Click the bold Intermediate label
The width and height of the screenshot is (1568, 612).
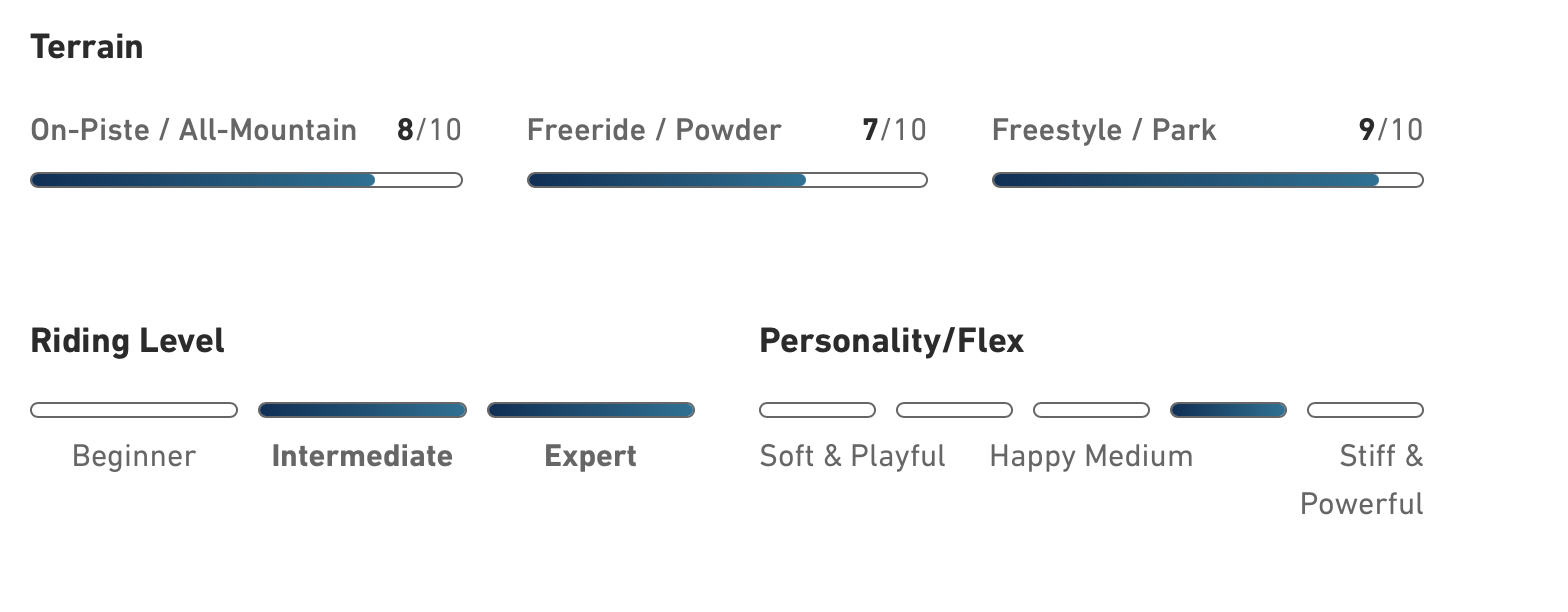362,457
